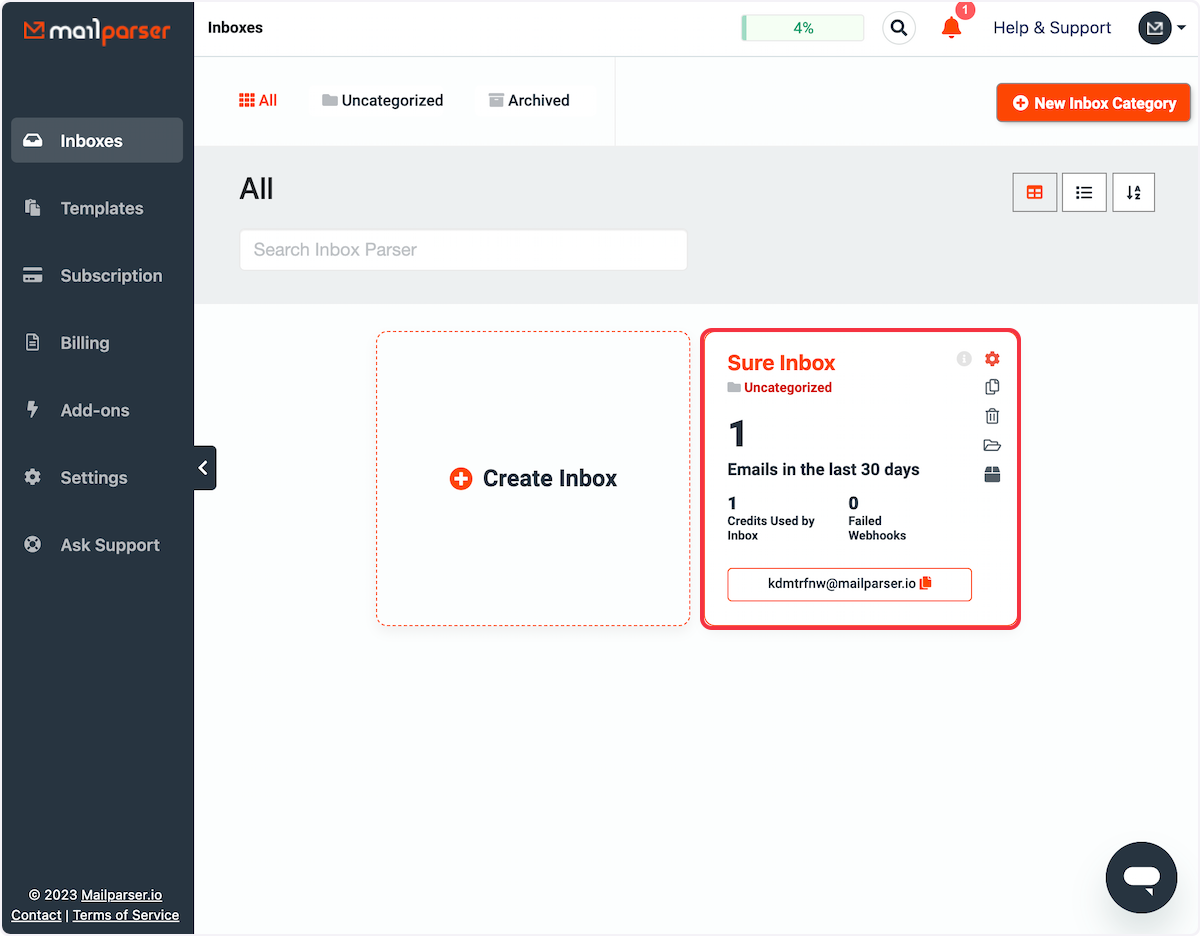Click the Create Inbox card
Screen dimensions: 1200x936
[533, 479]
